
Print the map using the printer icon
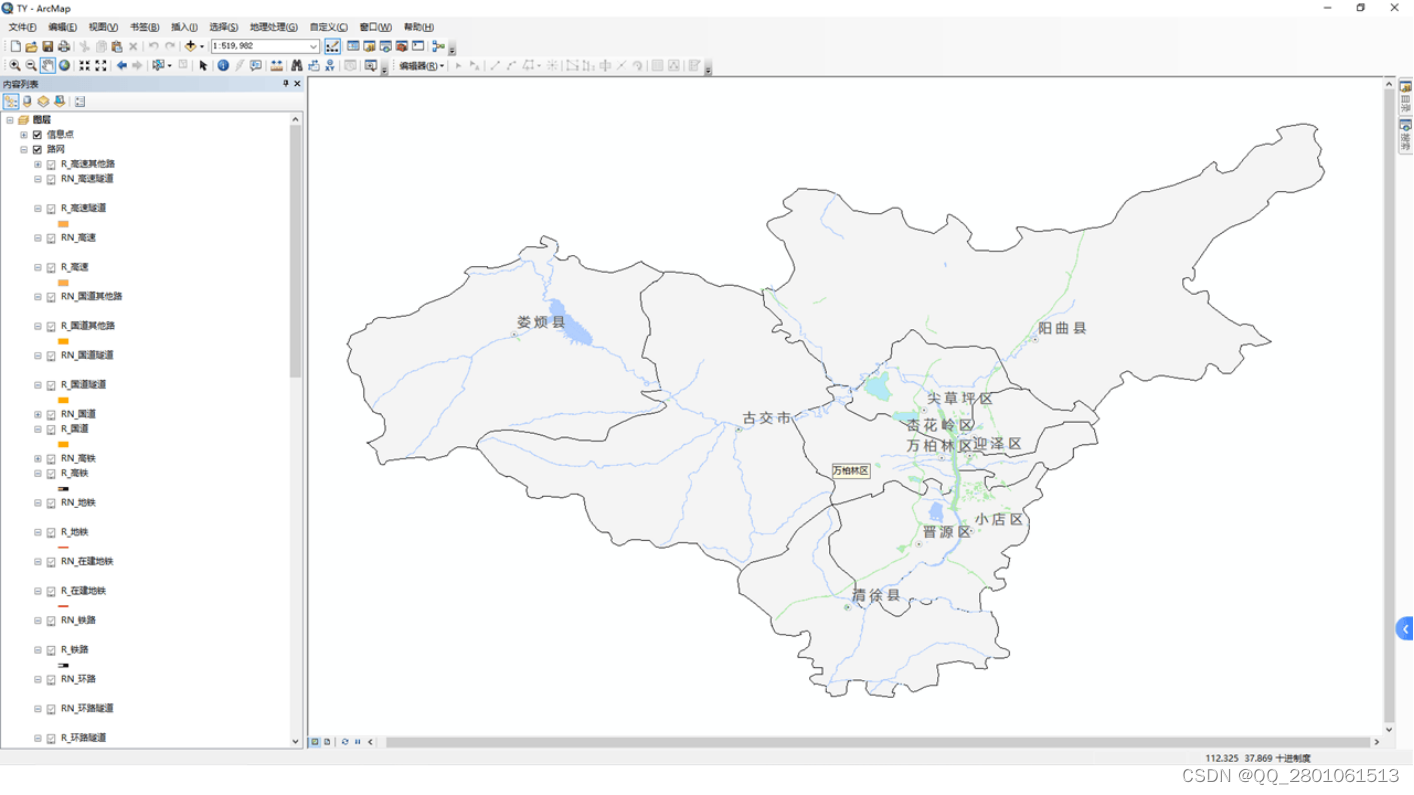point(63,46)
